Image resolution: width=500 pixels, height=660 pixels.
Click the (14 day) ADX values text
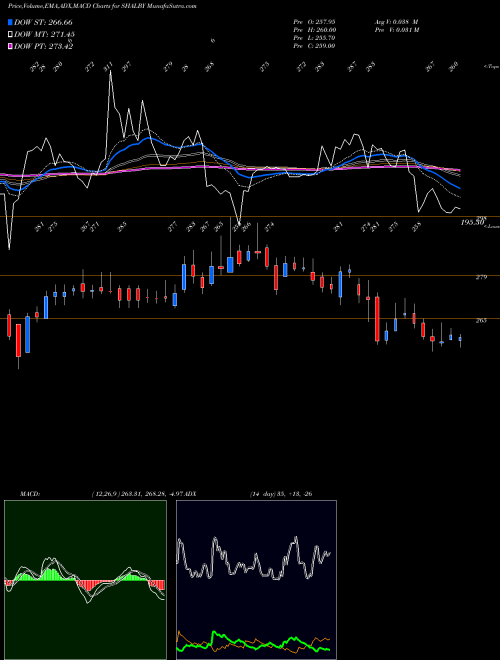(281, 494)
